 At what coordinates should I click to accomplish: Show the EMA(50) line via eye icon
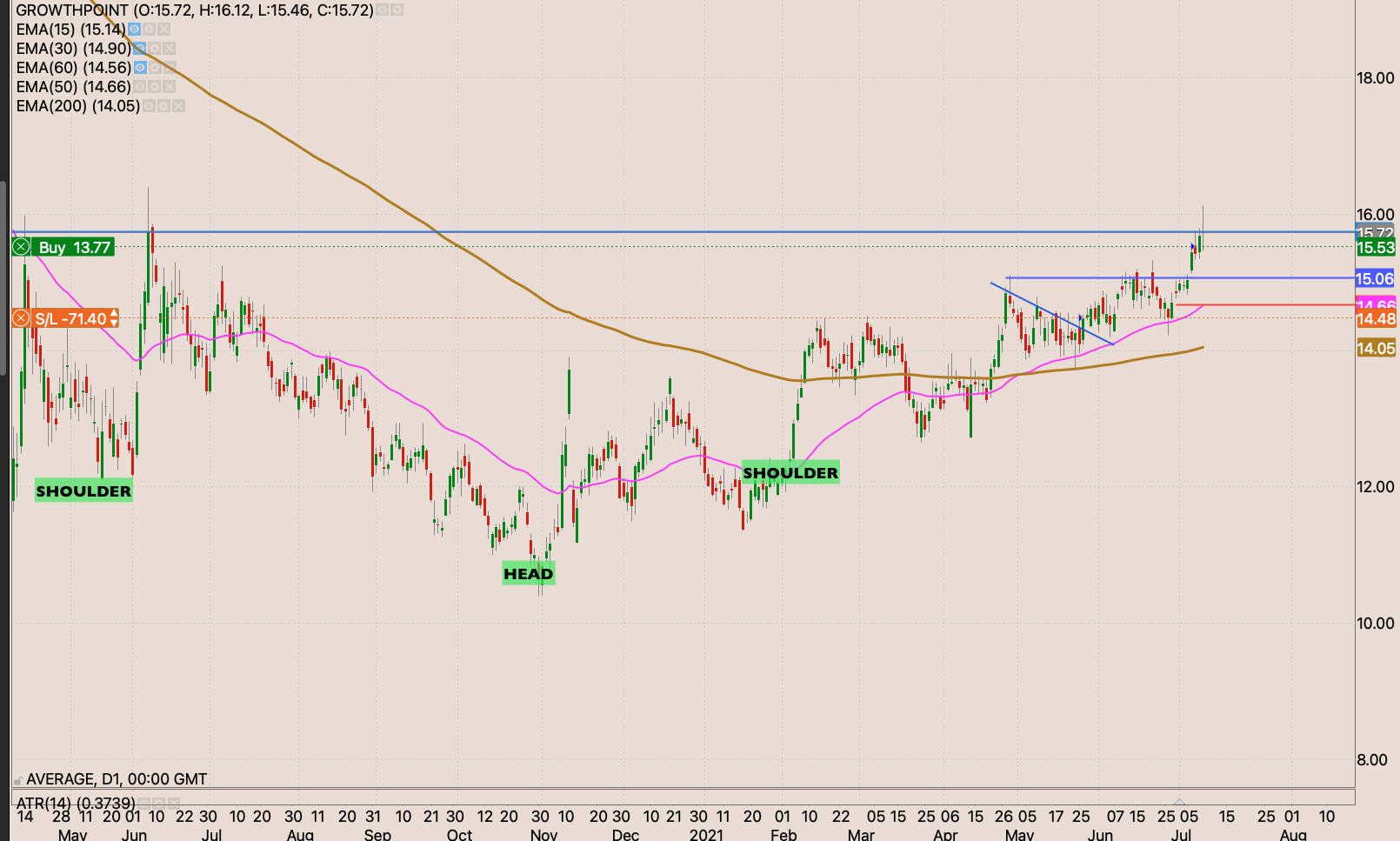(x=140, y=87)
